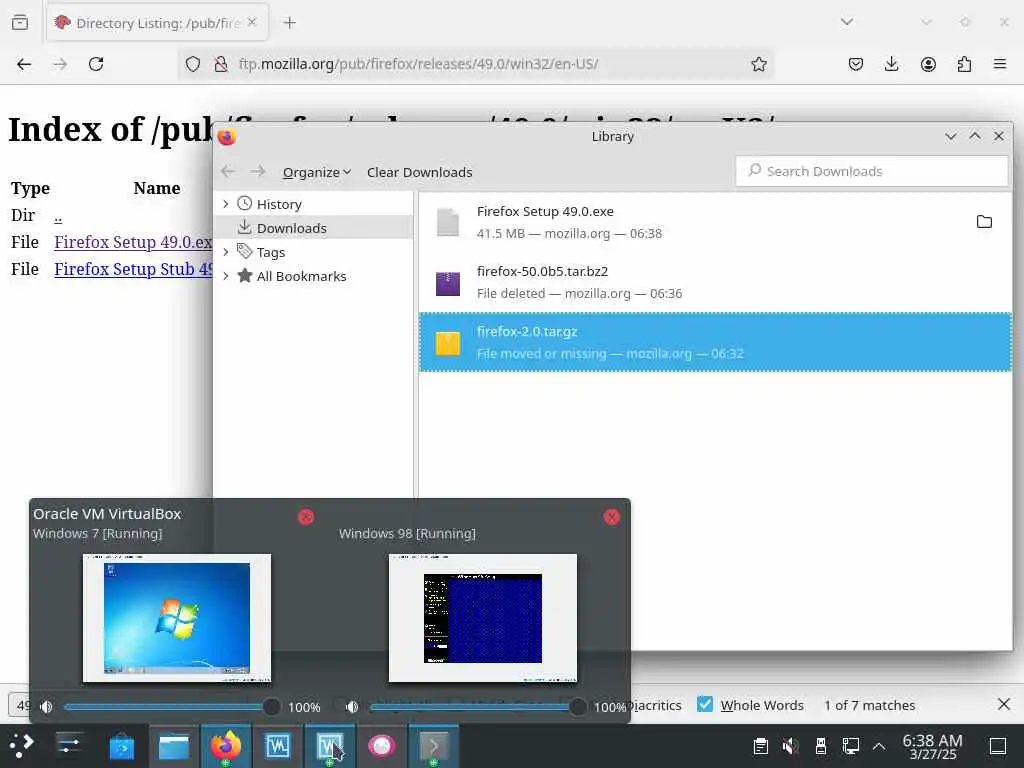Click the Search Downloads field
Image resolution: width=1024 pixels, height=768 pixels.
(872, 171)
